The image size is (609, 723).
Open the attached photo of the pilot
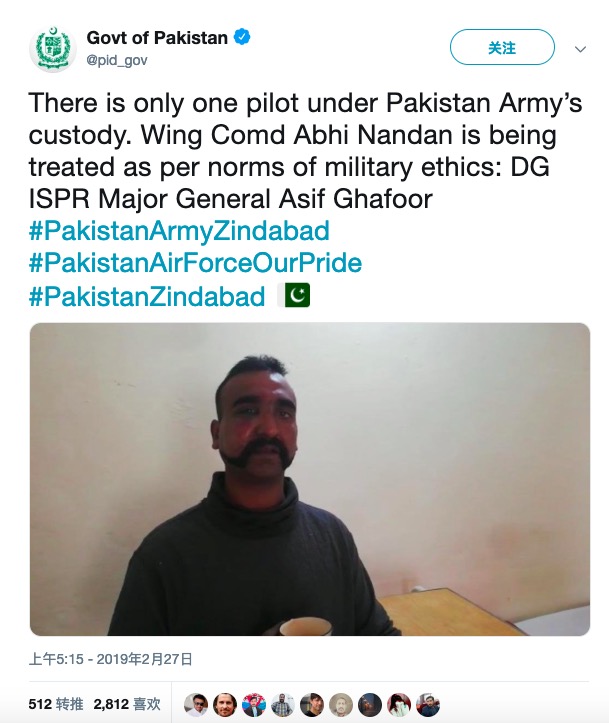(x=309, y=479)
